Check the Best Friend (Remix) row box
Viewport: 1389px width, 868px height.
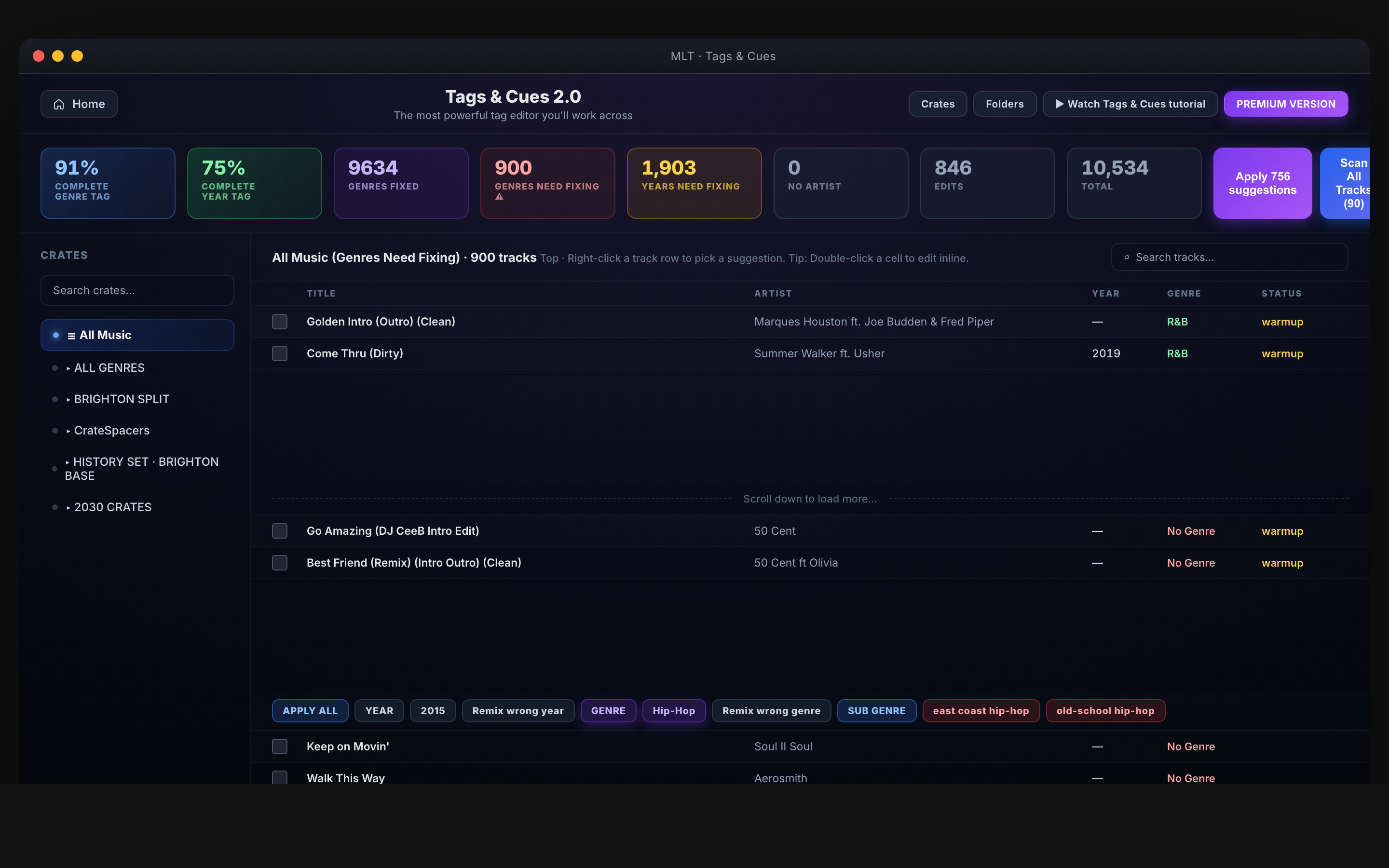coord(280,563)
